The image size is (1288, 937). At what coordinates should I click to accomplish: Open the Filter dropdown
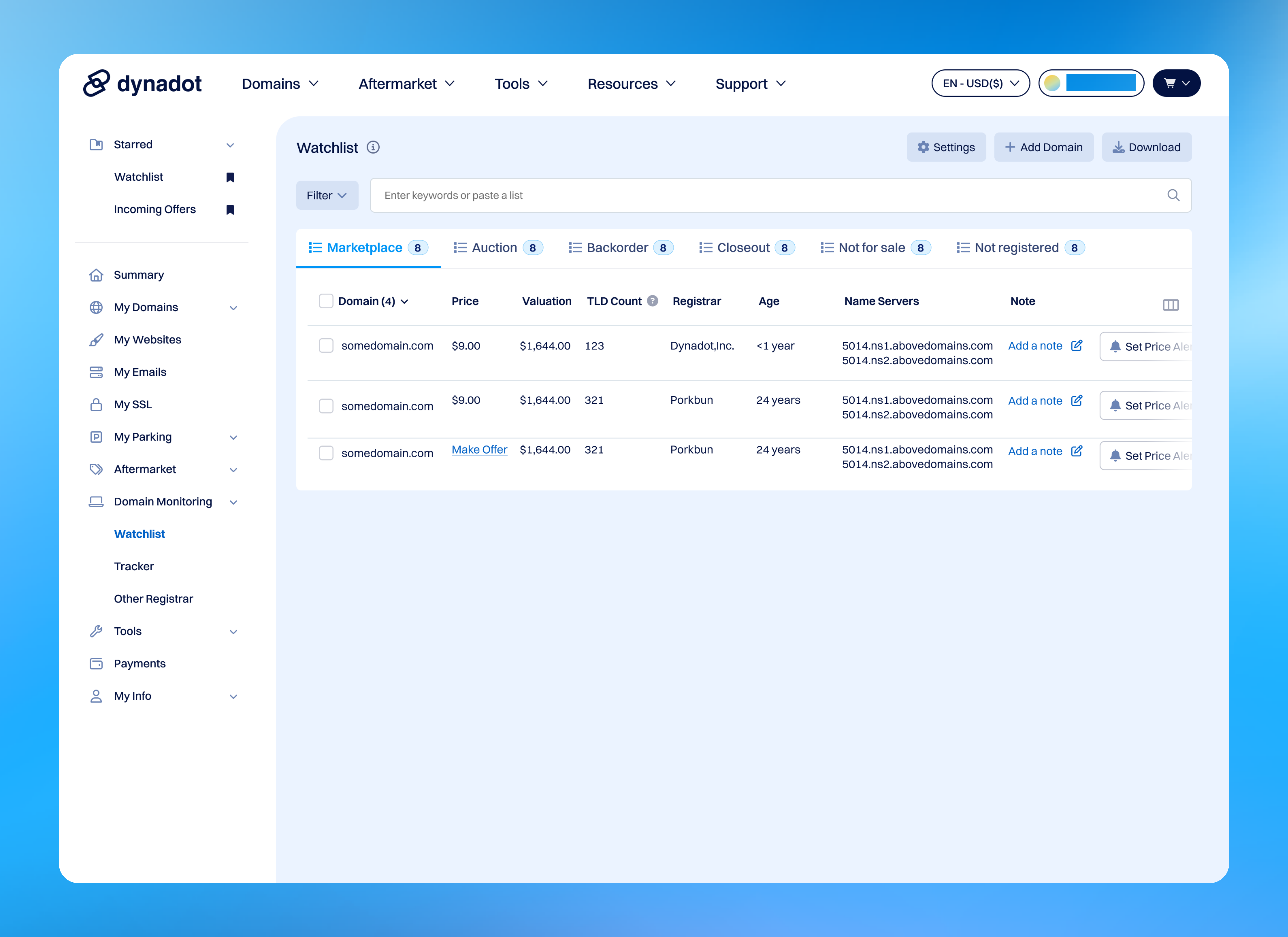[x=327, y=195]
